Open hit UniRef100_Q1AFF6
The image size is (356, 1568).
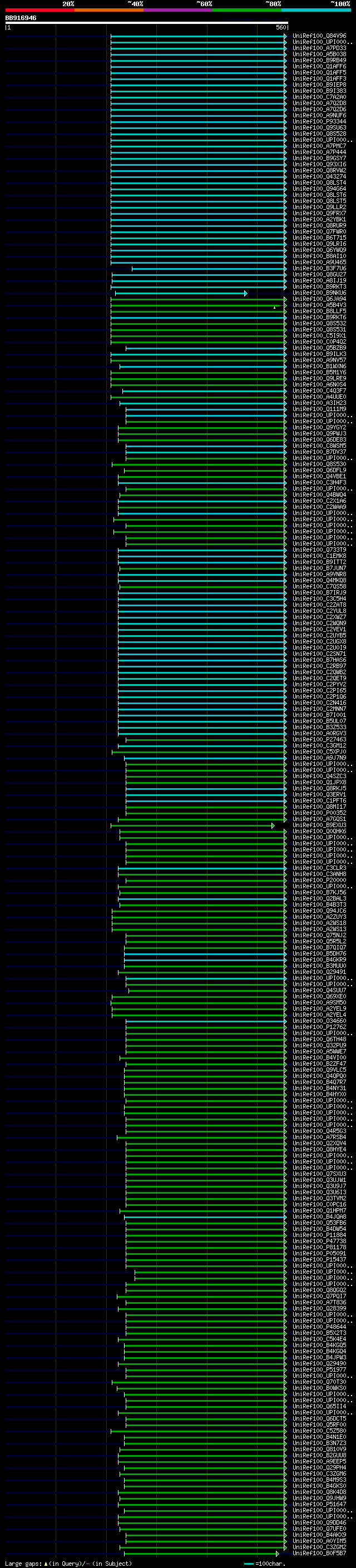click(x=319, y=66)
